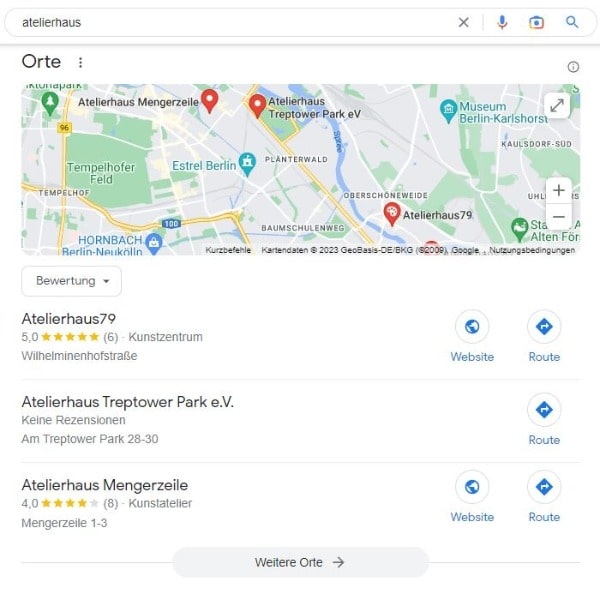
Task: Open the Atelierhaus Mengerzeile result title
Action: (x=105, y=485)
